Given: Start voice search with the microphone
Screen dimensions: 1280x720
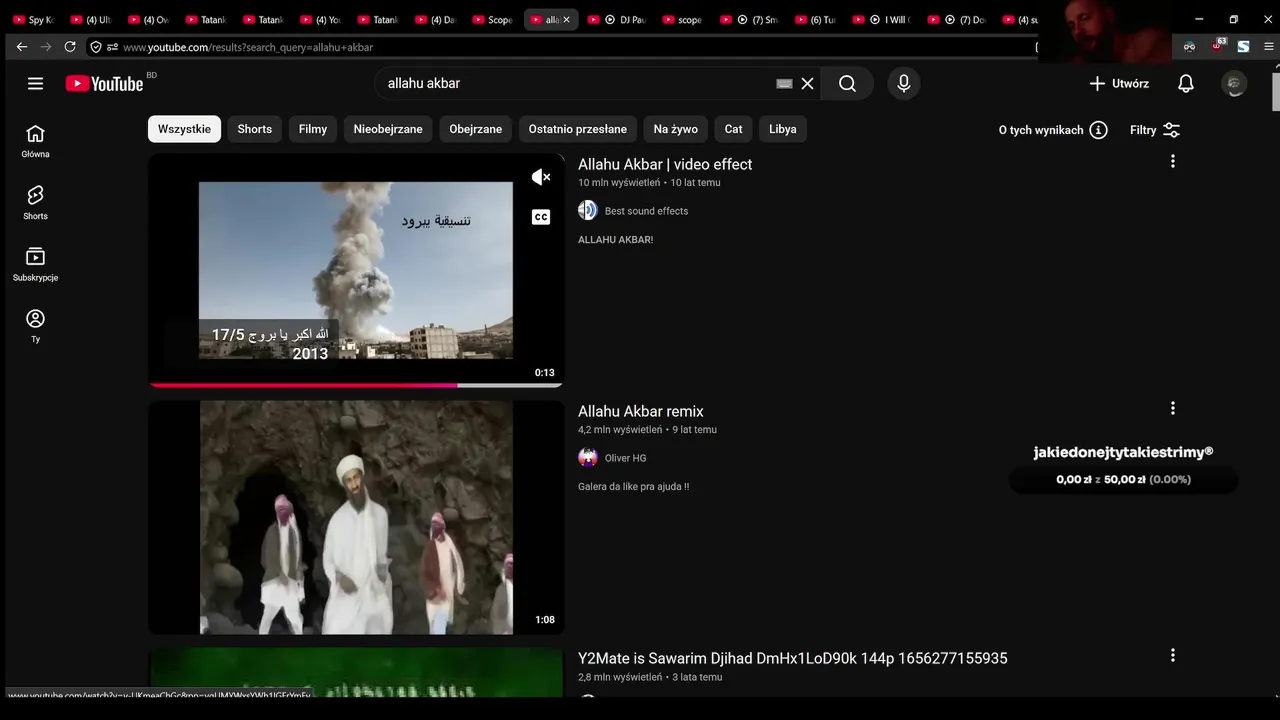Looking at the screenshot, I should pos(904,84).
